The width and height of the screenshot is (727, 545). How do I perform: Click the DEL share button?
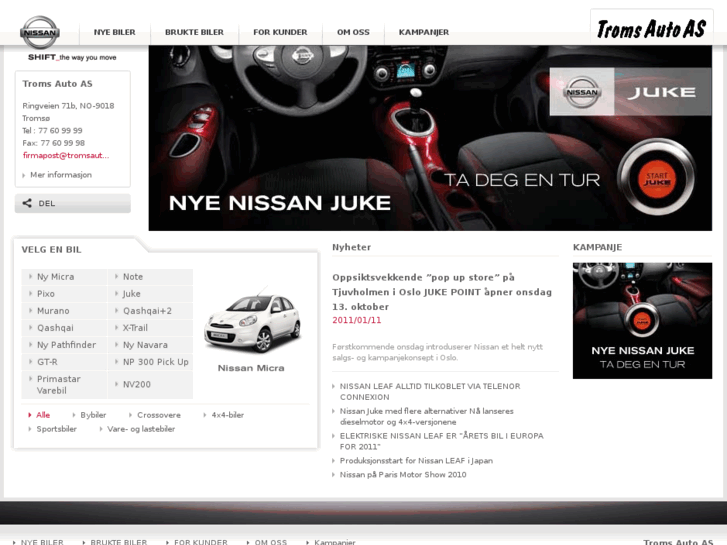[x=73, y=203]
